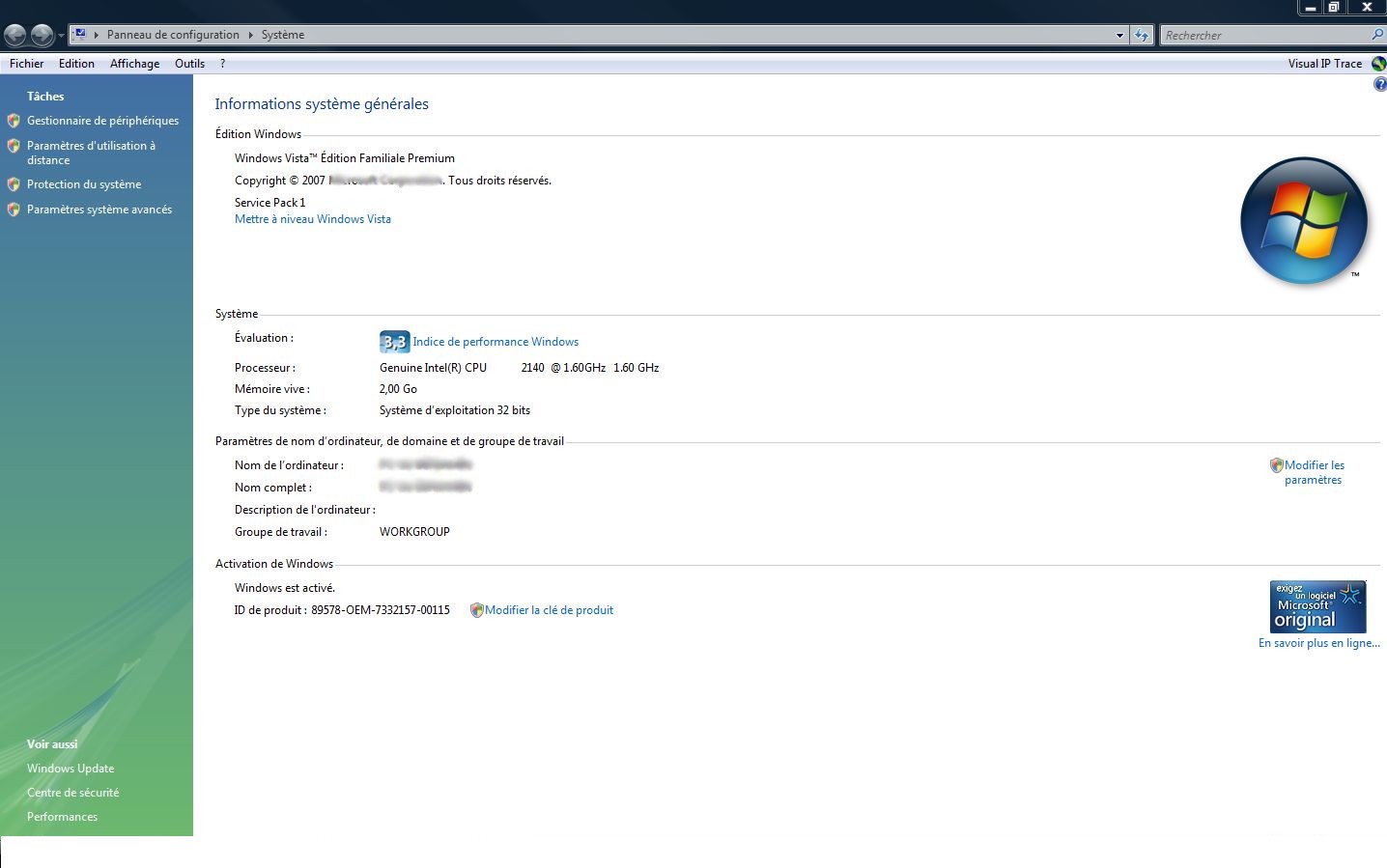The image size is (1387, 868).
Task: Click shield icon next to Modifier les paramètres
Action: point(1276,465)
